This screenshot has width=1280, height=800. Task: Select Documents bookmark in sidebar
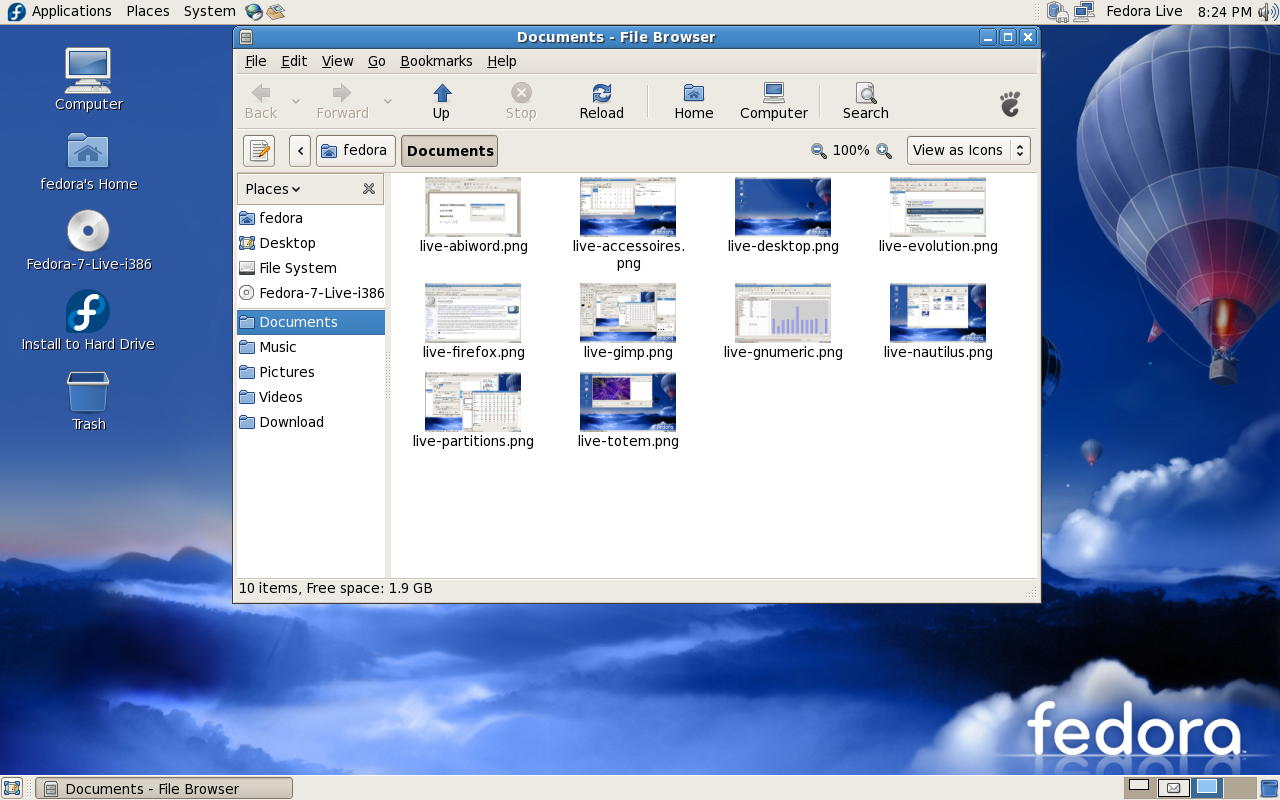click(x=311, y=322)
